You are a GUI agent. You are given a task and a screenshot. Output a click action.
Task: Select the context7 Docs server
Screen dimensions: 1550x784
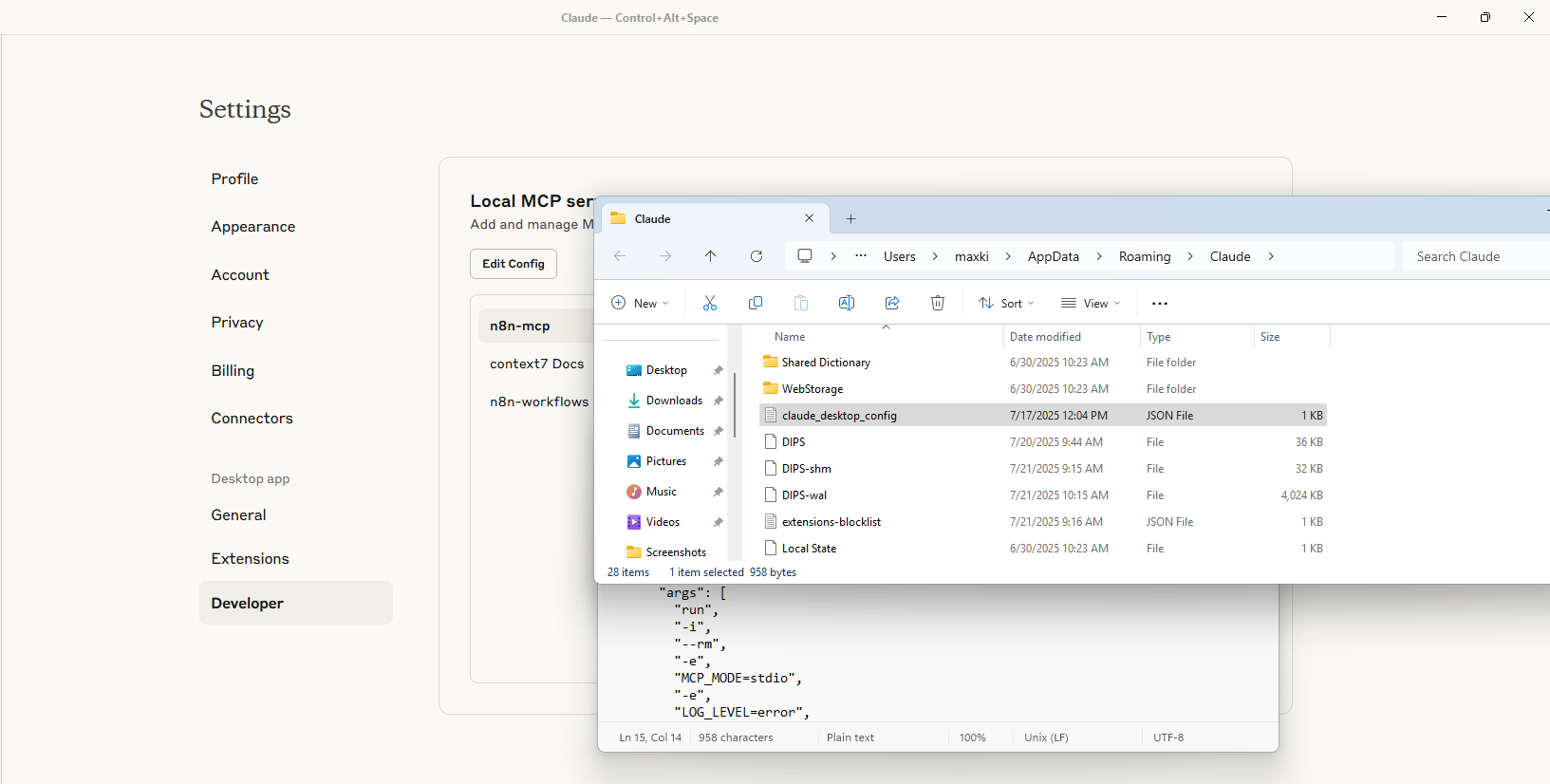pyautogui.click(x=536, y=364)
